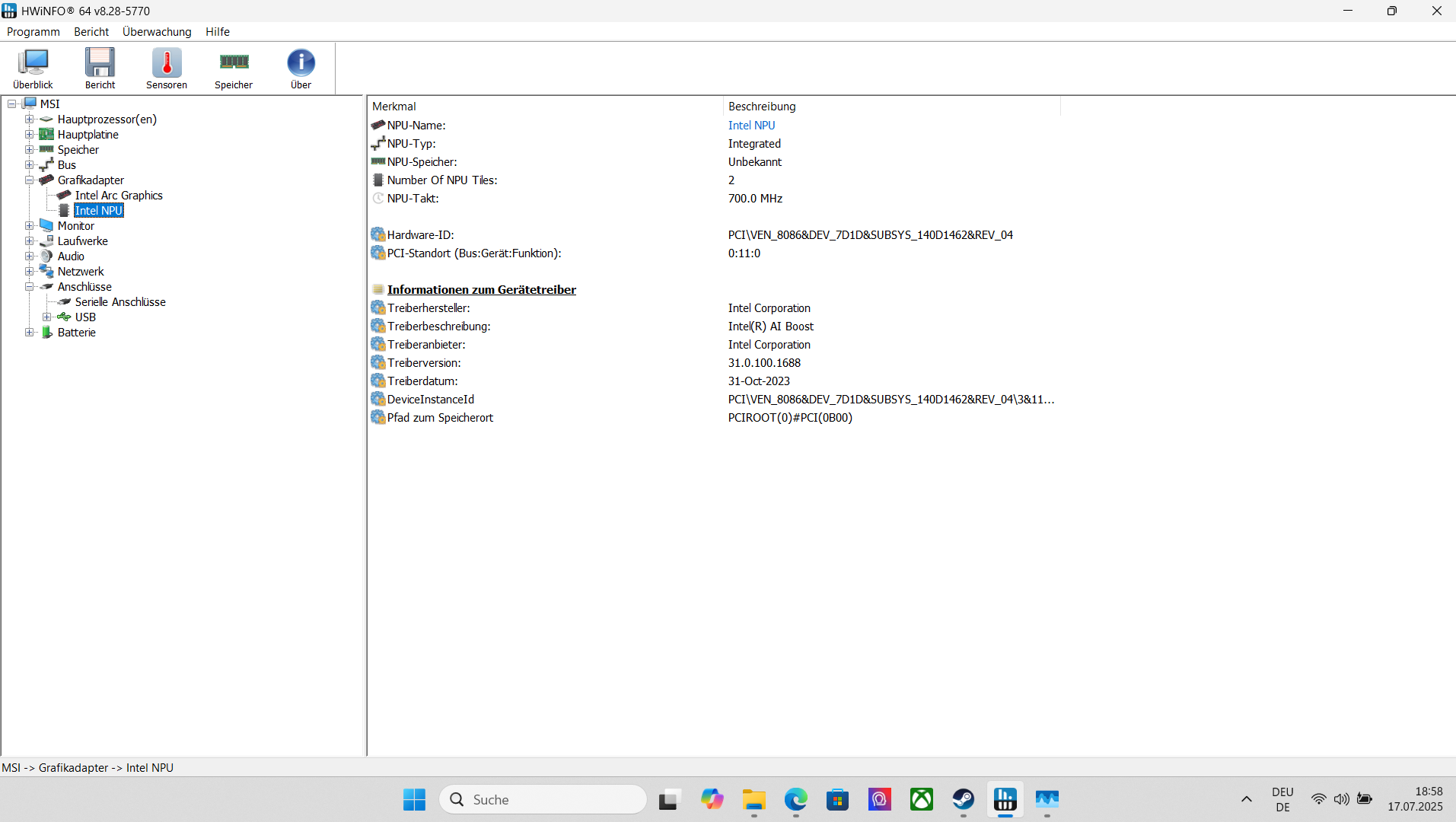Click the taskbar Suche search field
Viewport: 1456px width, 822px height.
coord(543,799)
